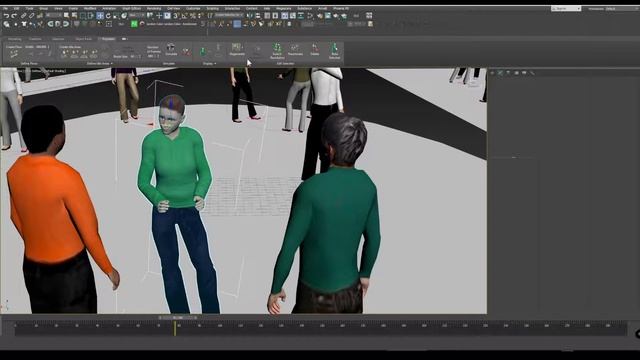Click the Brush Size spinner field
Viewport: 640px width, 360px height.
136,56
